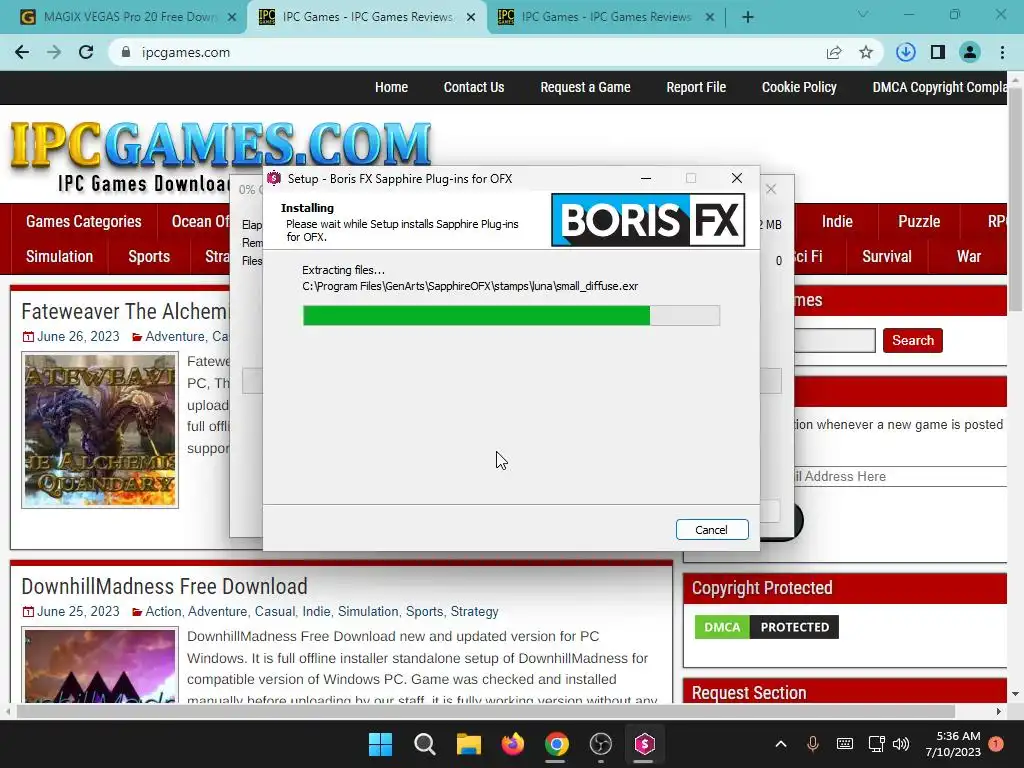This screenshot has height=768, width=1024.
Task: Click the share page icon in address bar
Action: tap(834, 52)
